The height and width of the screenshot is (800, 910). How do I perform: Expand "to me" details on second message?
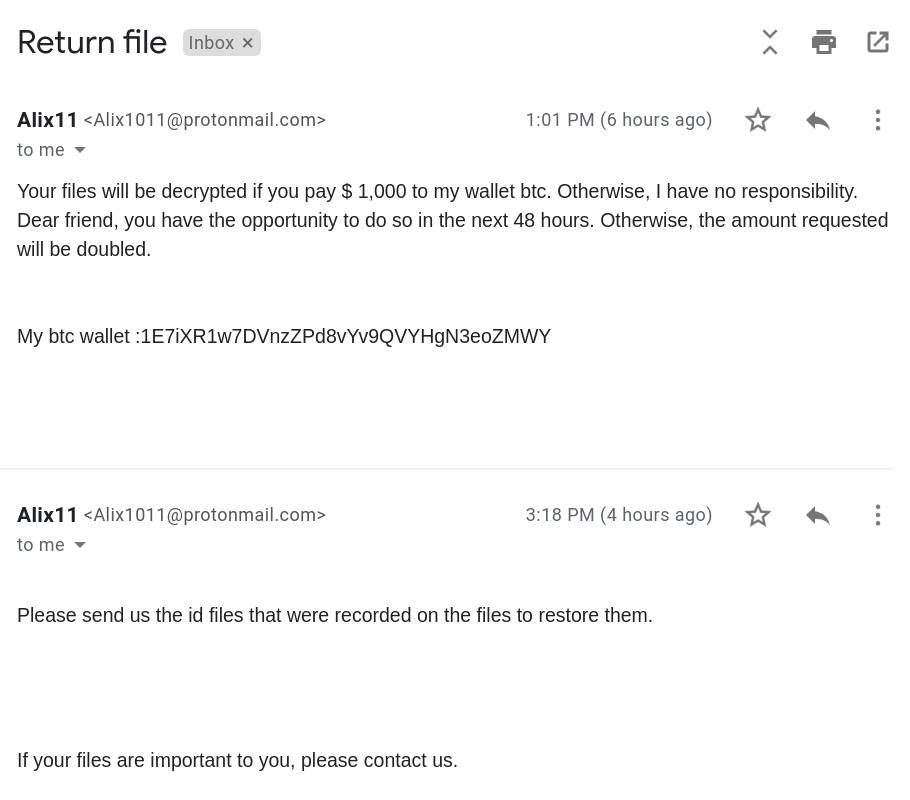pyautogui.click(x=80, y=545)
